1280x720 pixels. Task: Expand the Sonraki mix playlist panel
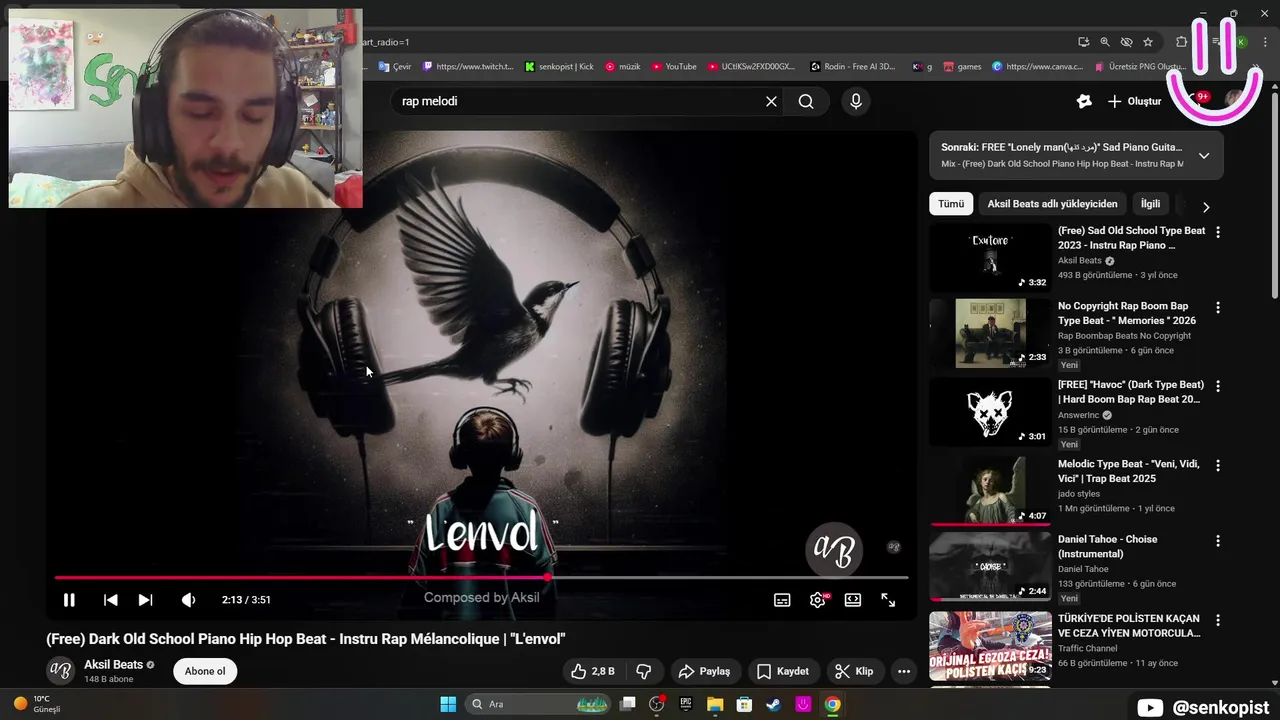point(1204,155)
